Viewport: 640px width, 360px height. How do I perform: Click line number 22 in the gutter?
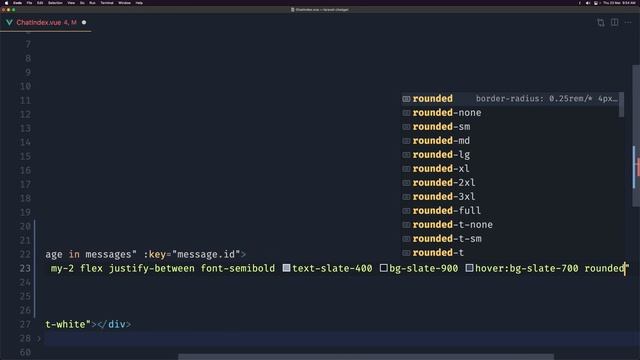(x=25, y=254)
